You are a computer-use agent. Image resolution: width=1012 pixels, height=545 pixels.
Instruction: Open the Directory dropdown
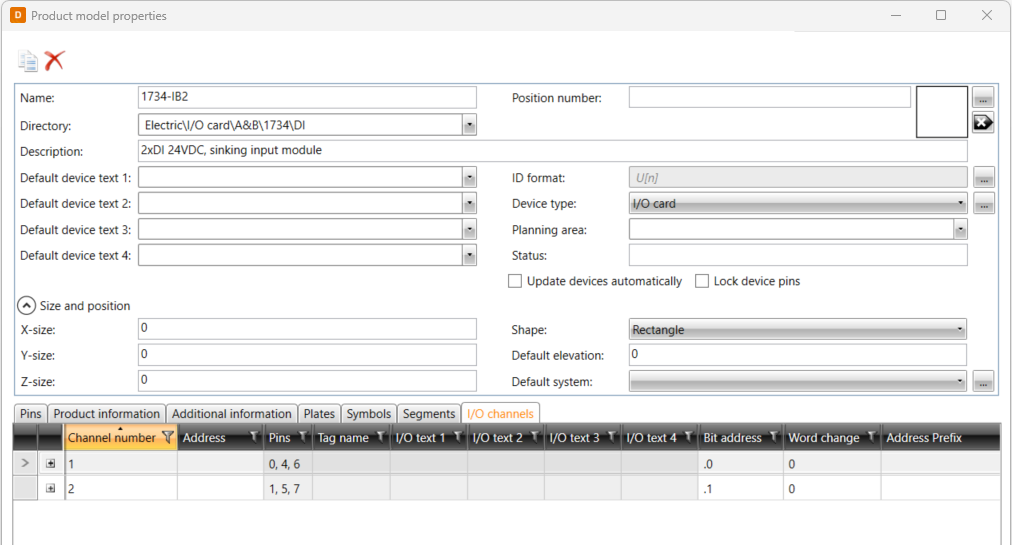(469, 125)
